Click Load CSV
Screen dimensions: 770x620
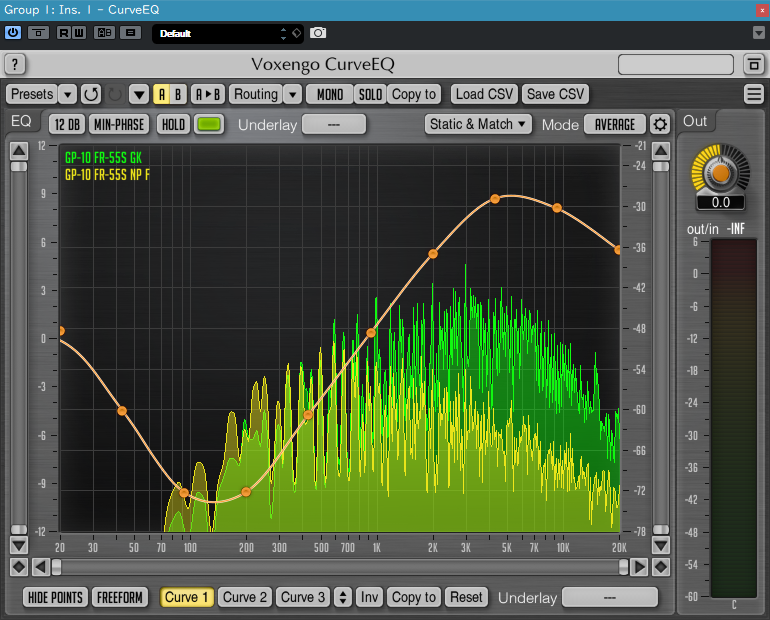(484, 94)
